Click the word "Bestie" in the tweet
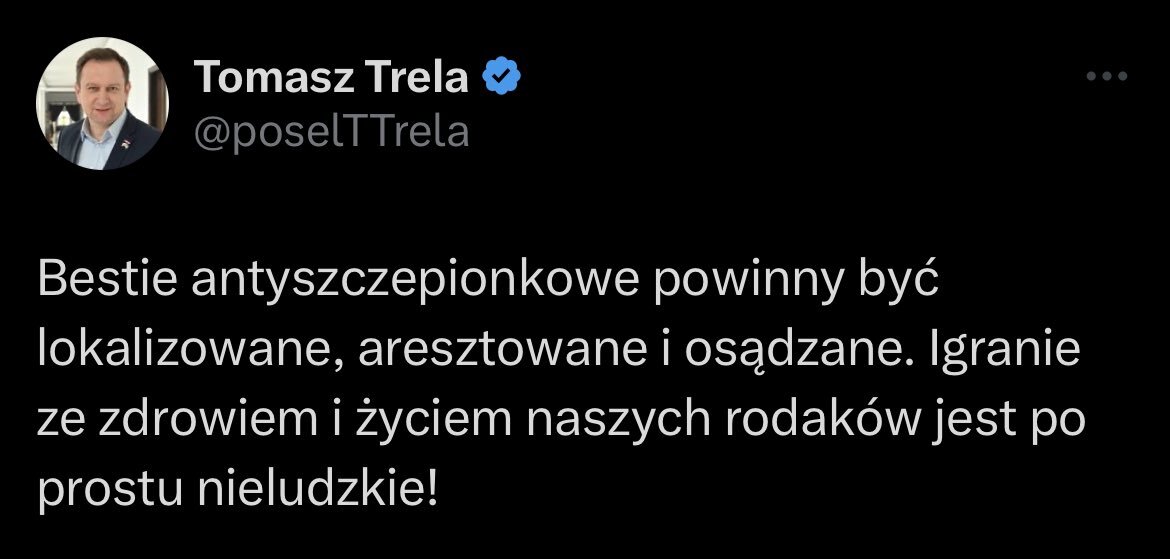Screen dimensions: 1170x559 (x=104, y=283)
